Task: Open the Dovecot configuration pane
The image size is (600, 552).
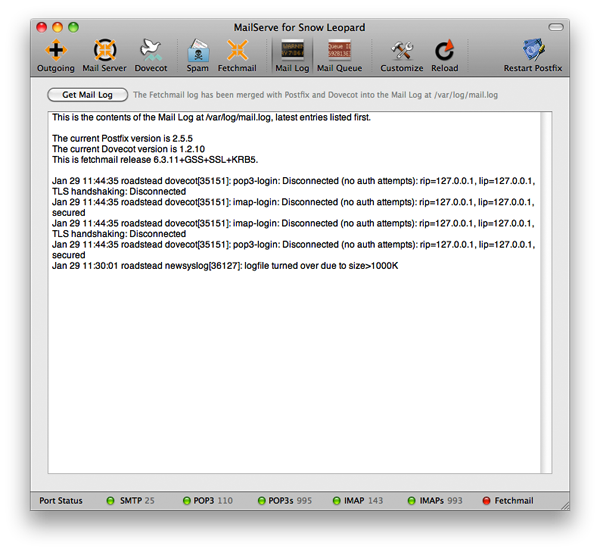Action: pyautogui.click(x=152, y=55)
